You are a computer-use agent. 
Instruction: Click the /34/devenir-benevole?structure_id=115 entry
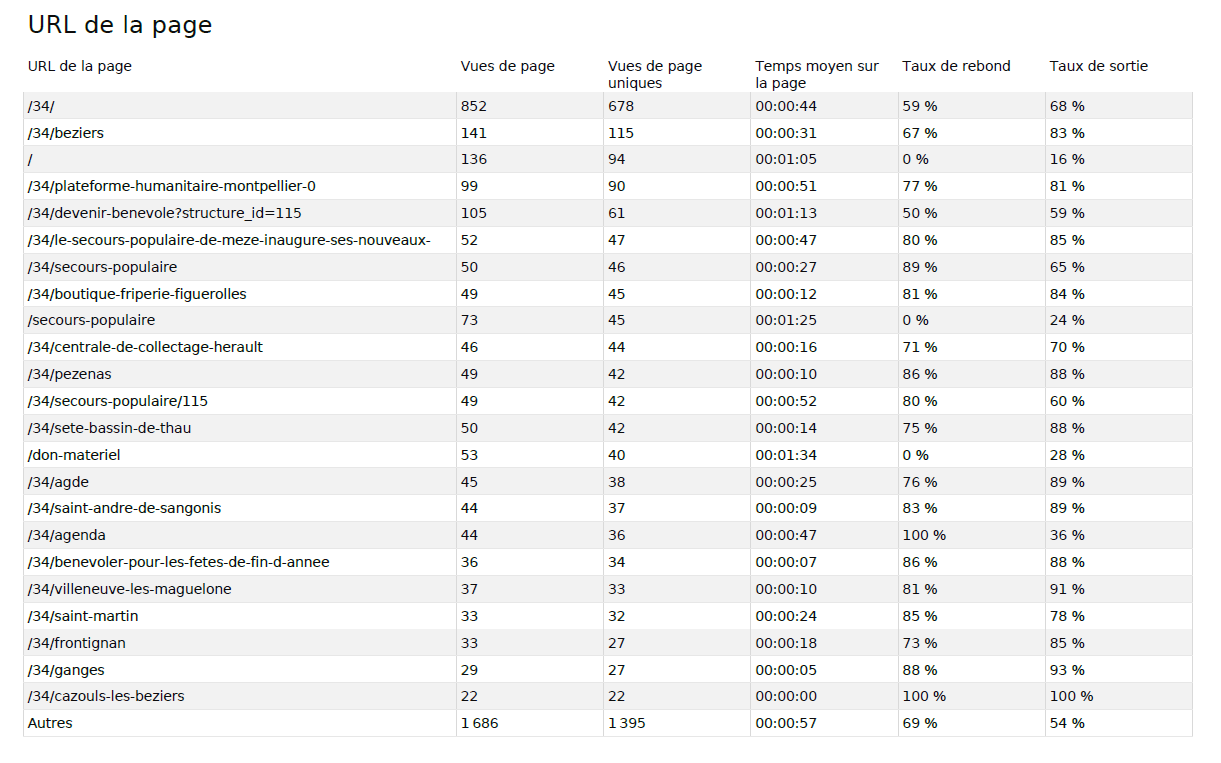pos(165,213)
